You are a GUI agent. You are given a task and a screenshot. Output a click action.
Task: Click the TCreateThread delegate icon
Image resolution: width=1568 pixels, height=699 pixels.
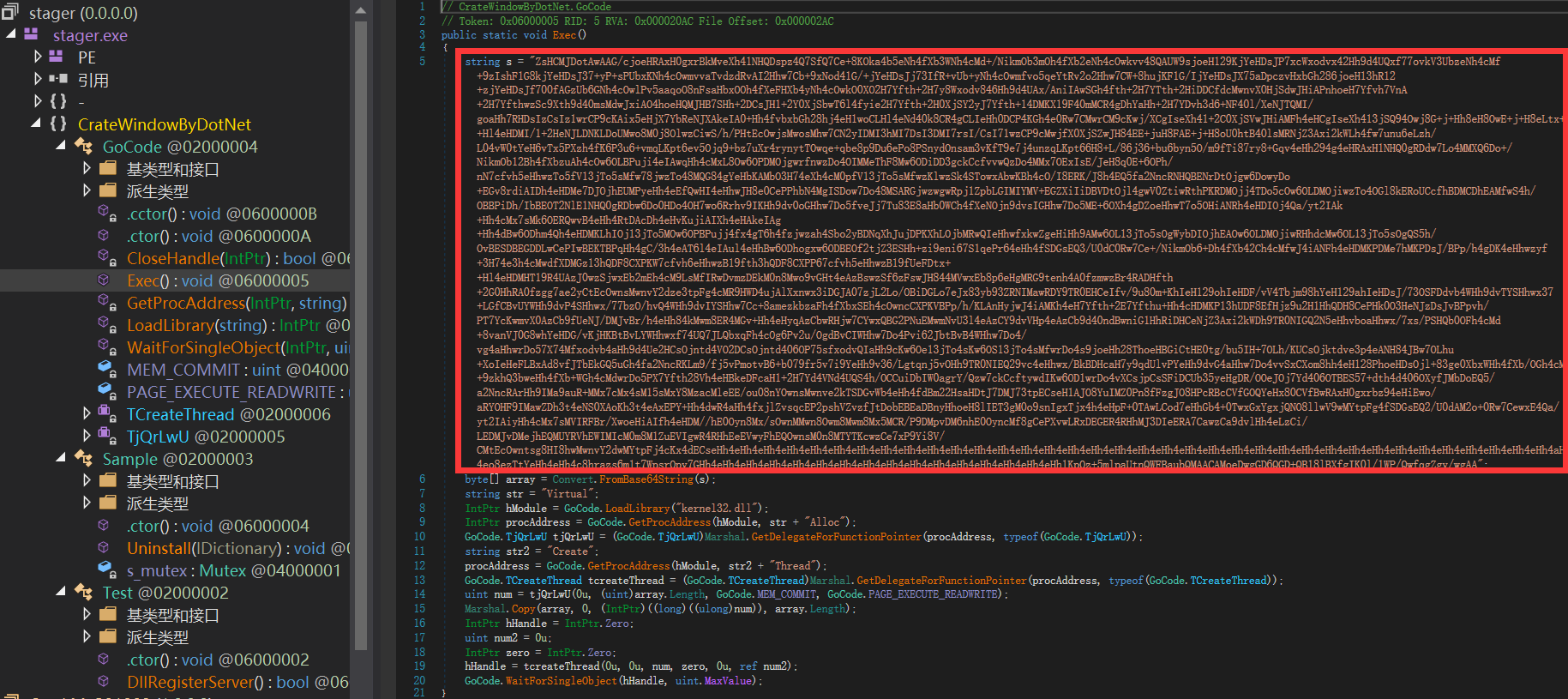click(x=108, y=413)
